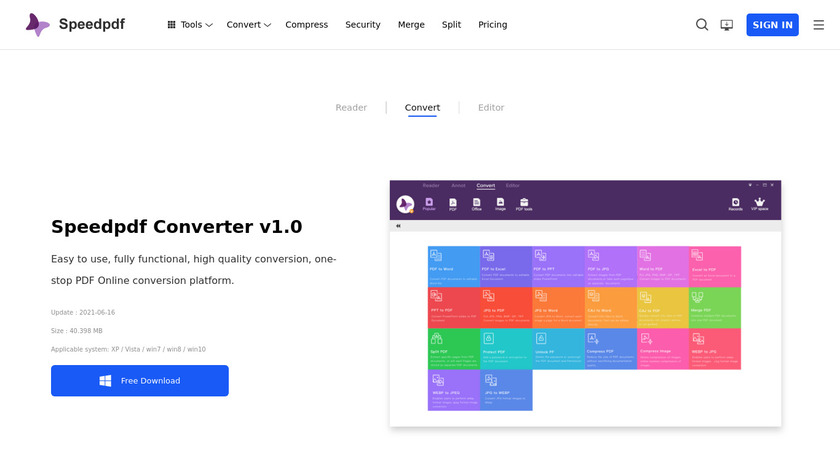Click the Speedpdf butterfly logo
Image resolution: width=840 pixels, height=472 pixels.
38,25
